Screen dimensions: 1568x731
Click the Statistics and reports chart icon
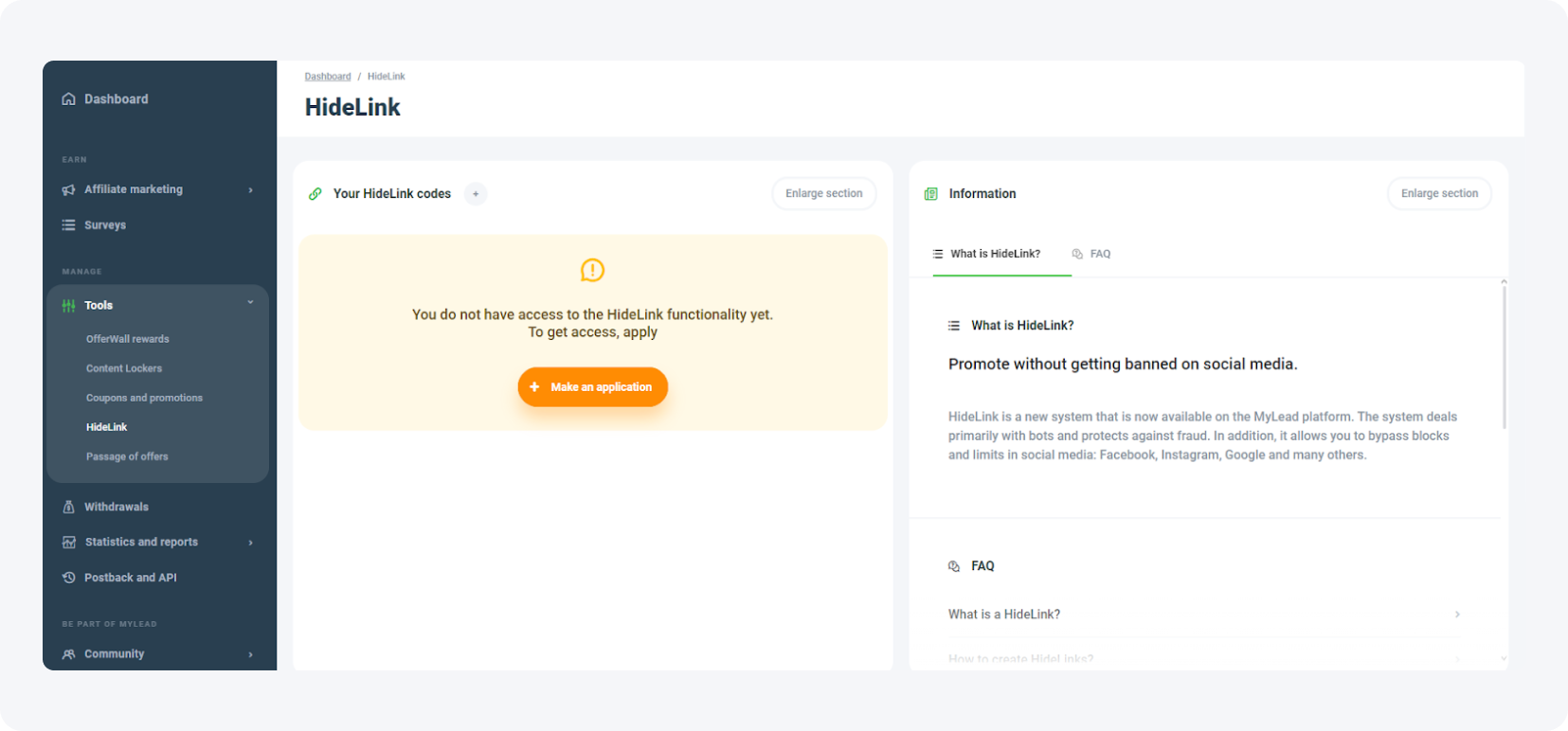tap(68, 543)
